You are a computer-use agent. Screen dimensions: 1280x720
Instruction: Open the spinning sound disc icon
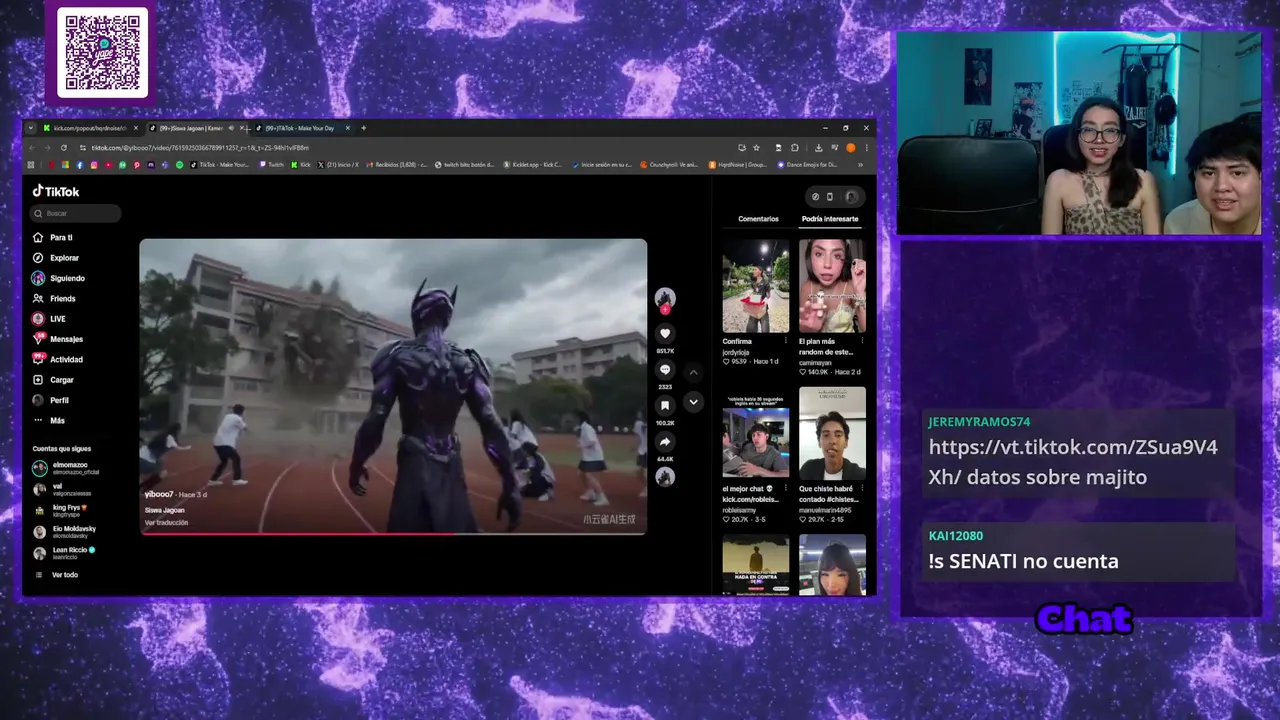665,477
